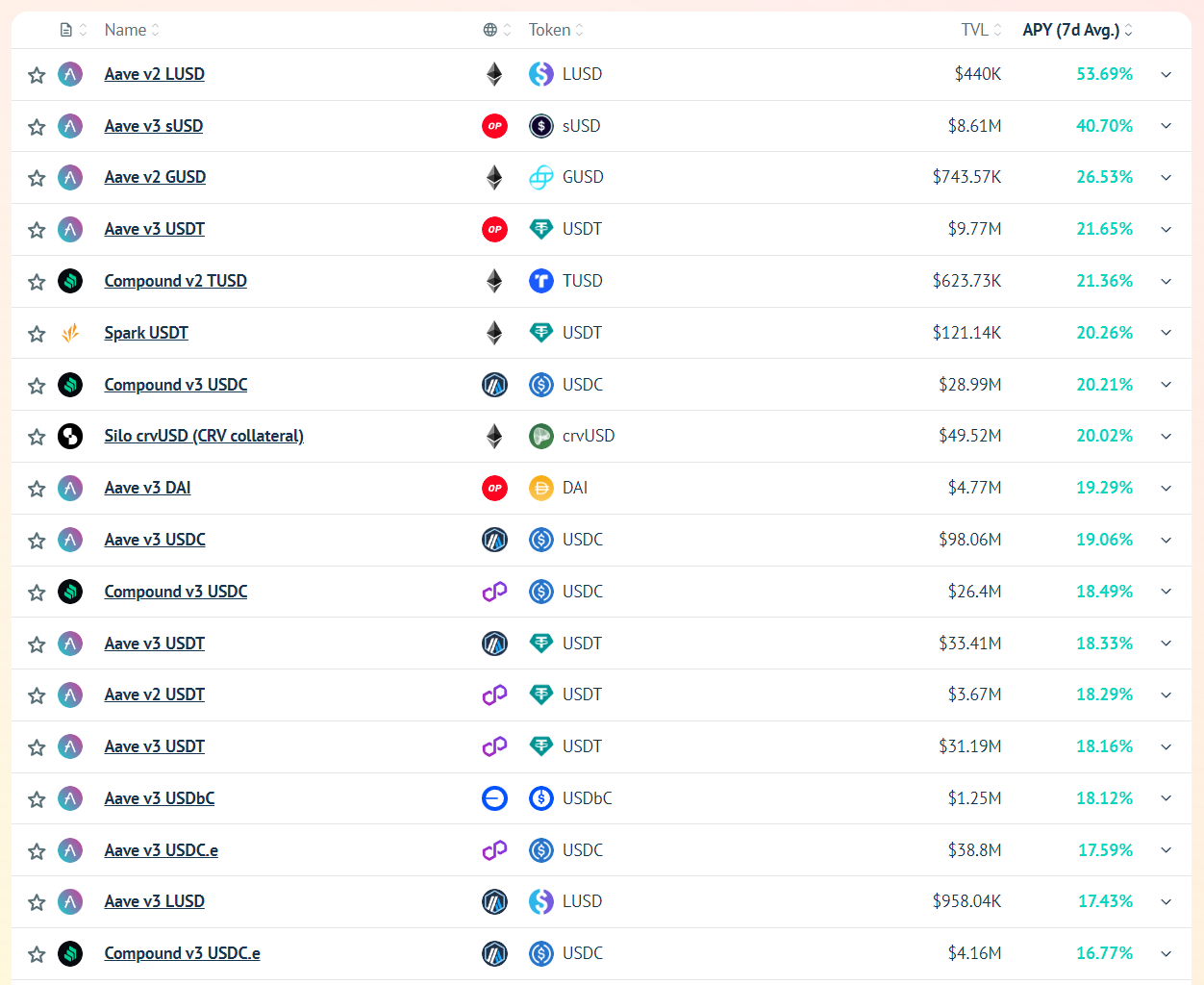This screenshot has width=1204, height=985.
Task: Click Compound logo in Compound v2 TUSD row
Action: 70,281
